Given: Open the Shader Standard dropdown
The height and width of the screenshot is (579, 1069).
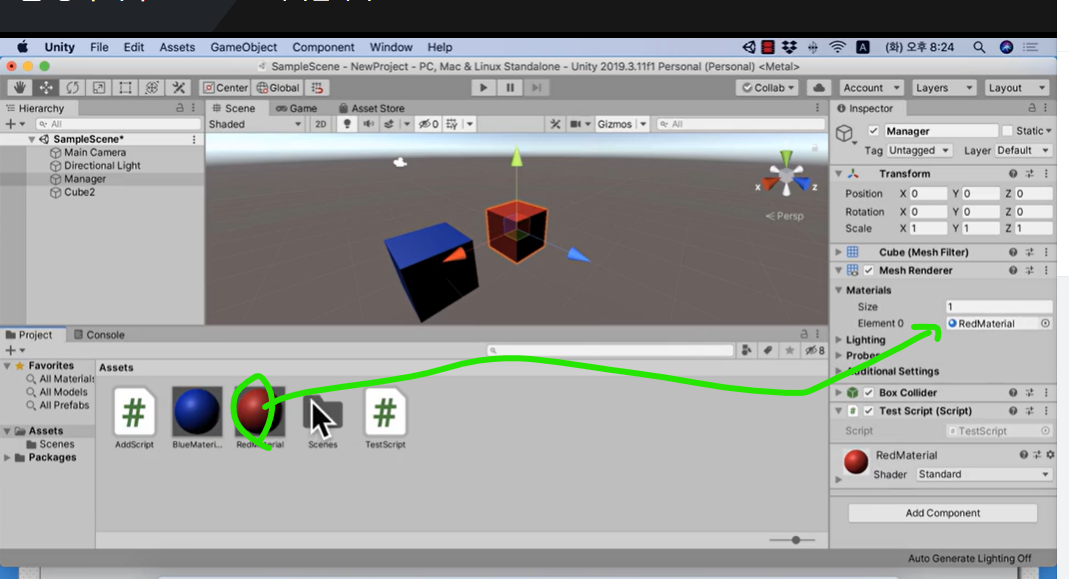Looking at the screenshot, I should pyautogui.click(x=982, y=474).
